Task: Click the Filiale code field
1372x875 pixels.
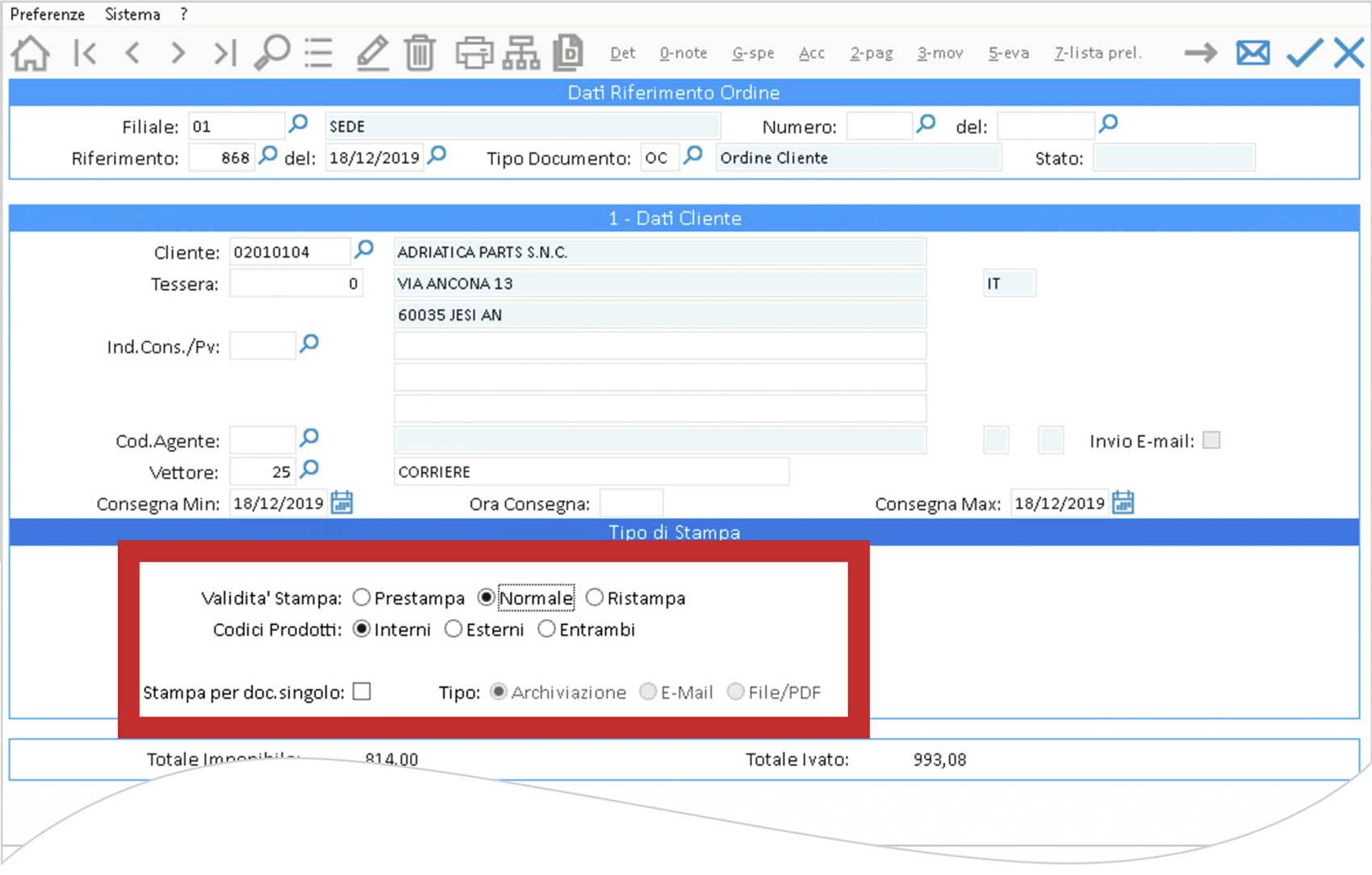Action: click(x=236, y=126)
